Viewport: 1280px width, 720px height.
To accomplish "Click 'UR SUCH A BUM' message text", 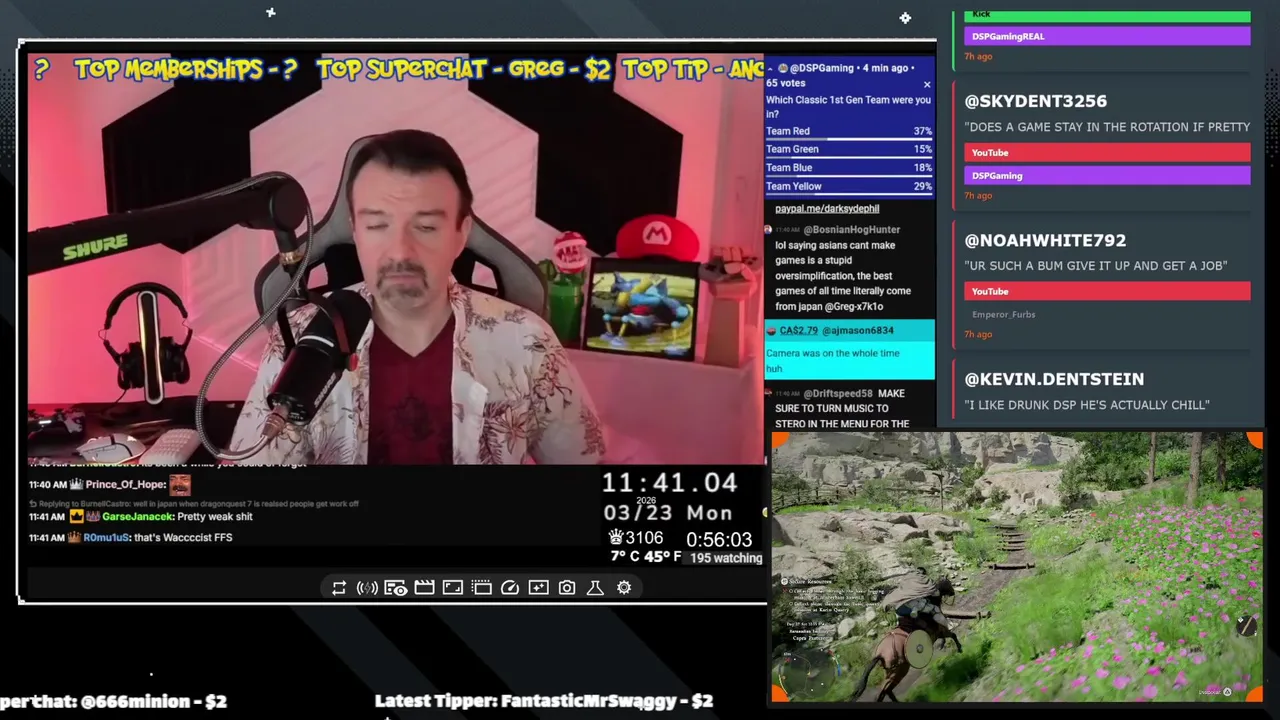I will coord(1096,266).
